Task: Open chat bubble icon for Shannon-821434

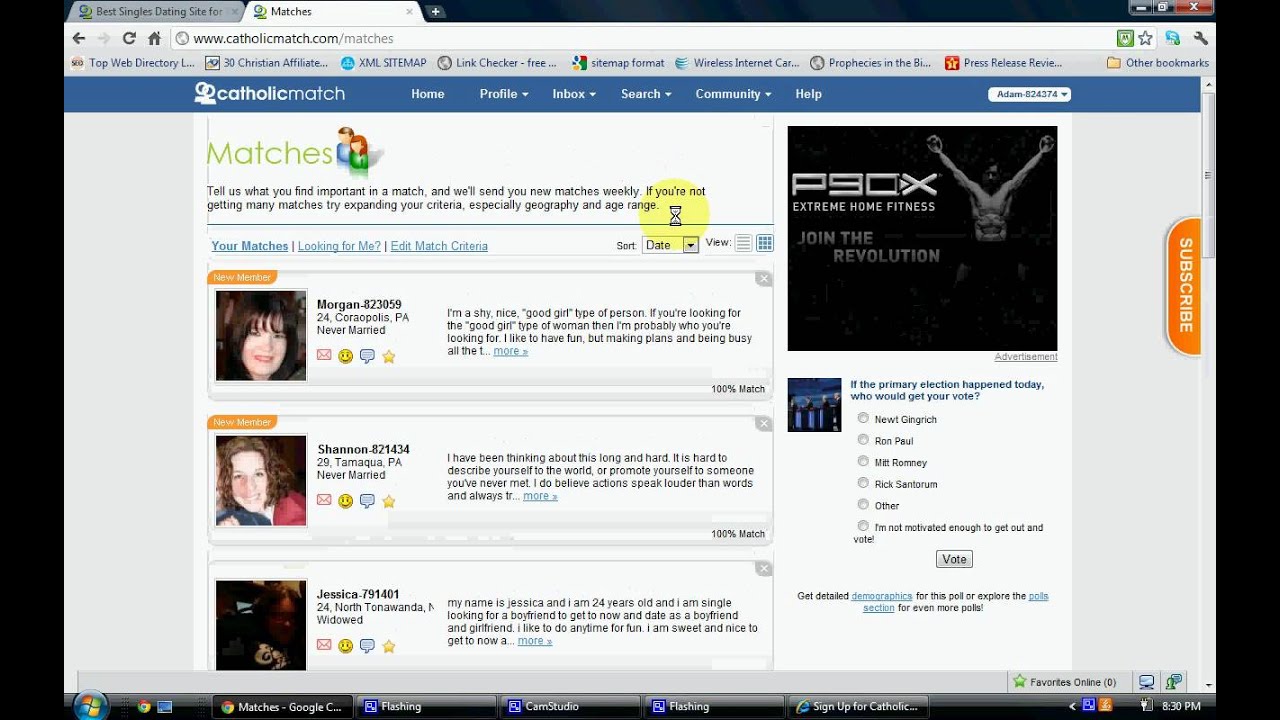Action: [367, 501]
